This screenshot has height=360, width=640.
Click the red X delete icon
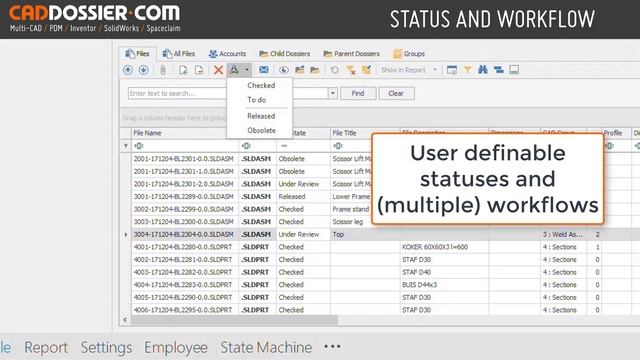point(218,70)
